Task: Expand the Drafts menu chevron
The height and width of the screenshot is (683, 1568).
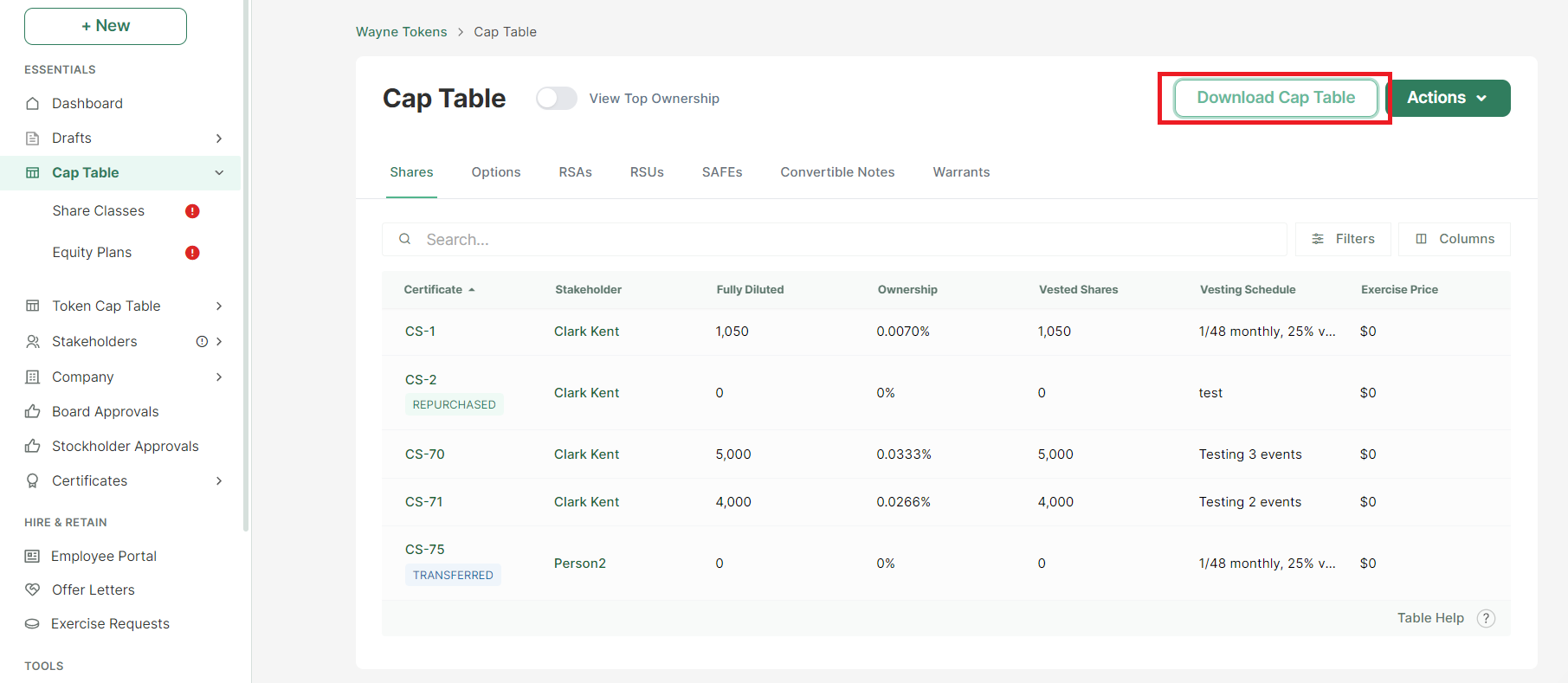Action: coord(219,138)
